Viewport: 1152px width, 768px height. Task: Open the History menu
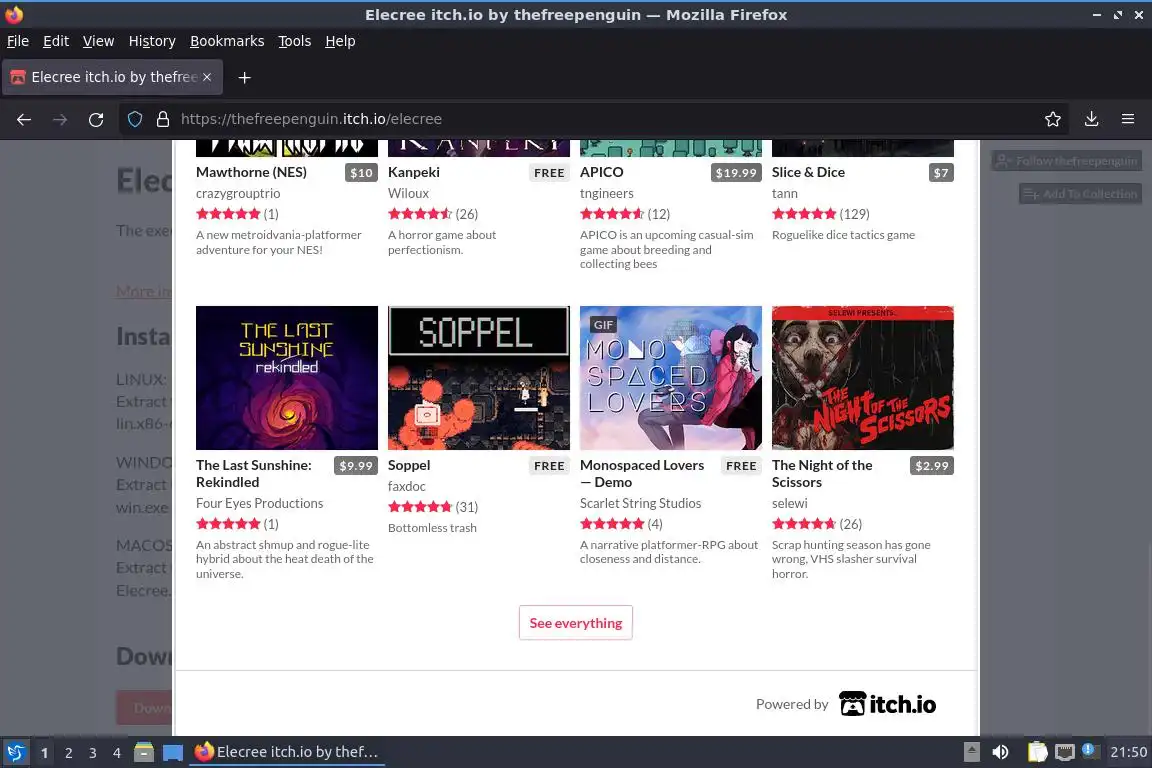(152, 41)
